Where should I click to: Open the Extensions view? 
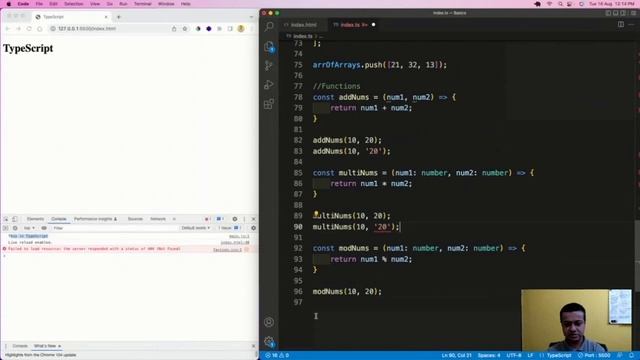[269, 104]
